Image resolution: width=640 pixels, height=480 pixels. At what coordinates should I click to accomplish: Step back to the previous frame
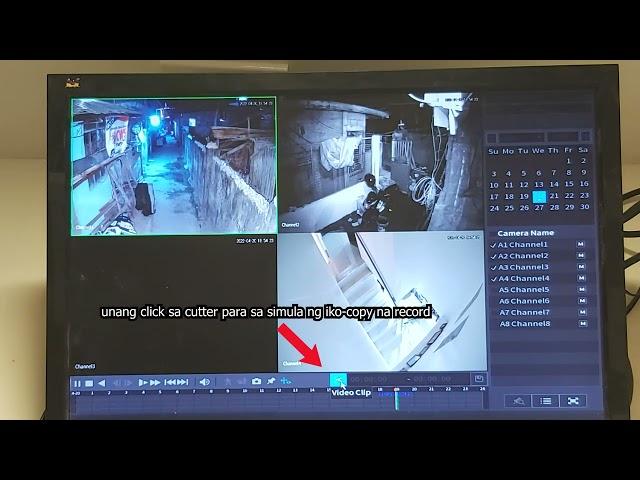click(116, 383)
